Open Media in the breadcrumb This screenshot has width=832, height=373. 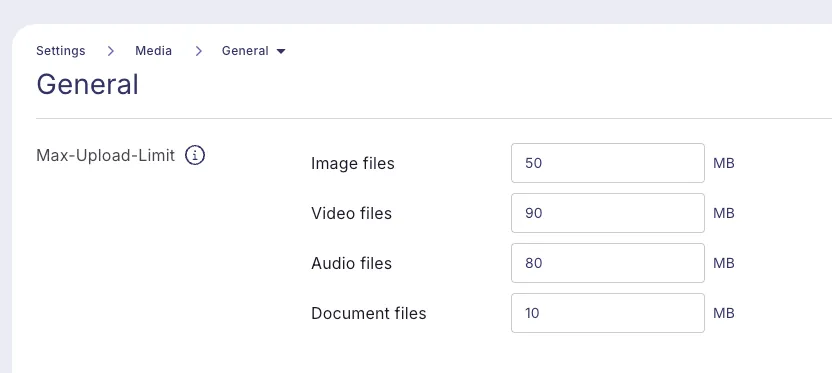coord(153,51)
